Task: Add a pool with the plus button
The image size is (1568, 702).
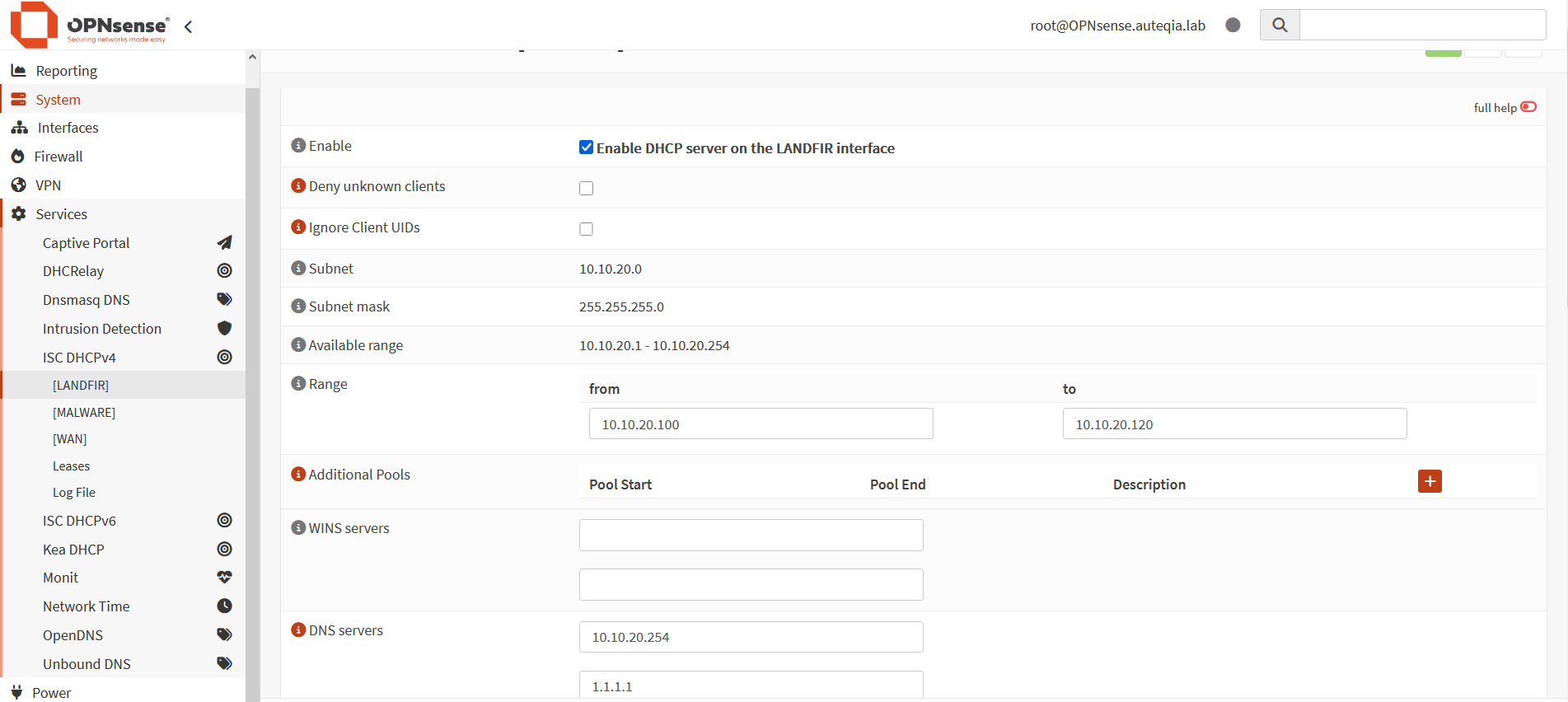Action: click(x=1429, y=481)
